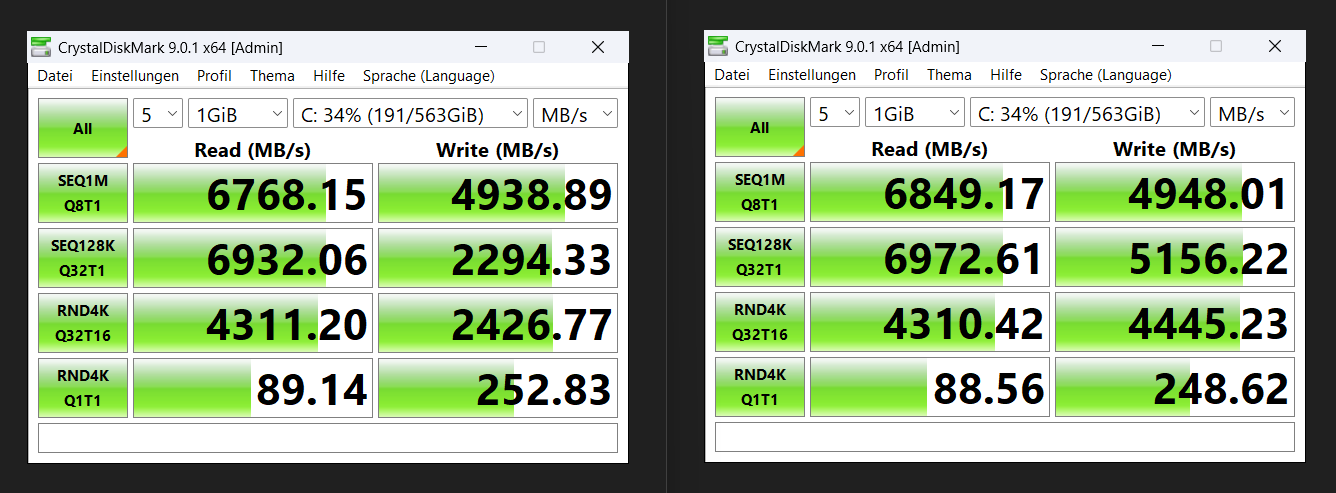This screenshot has width=1336, height=493.
Task: Open Datei menu in right window
Action: click(x=732, y=75)
